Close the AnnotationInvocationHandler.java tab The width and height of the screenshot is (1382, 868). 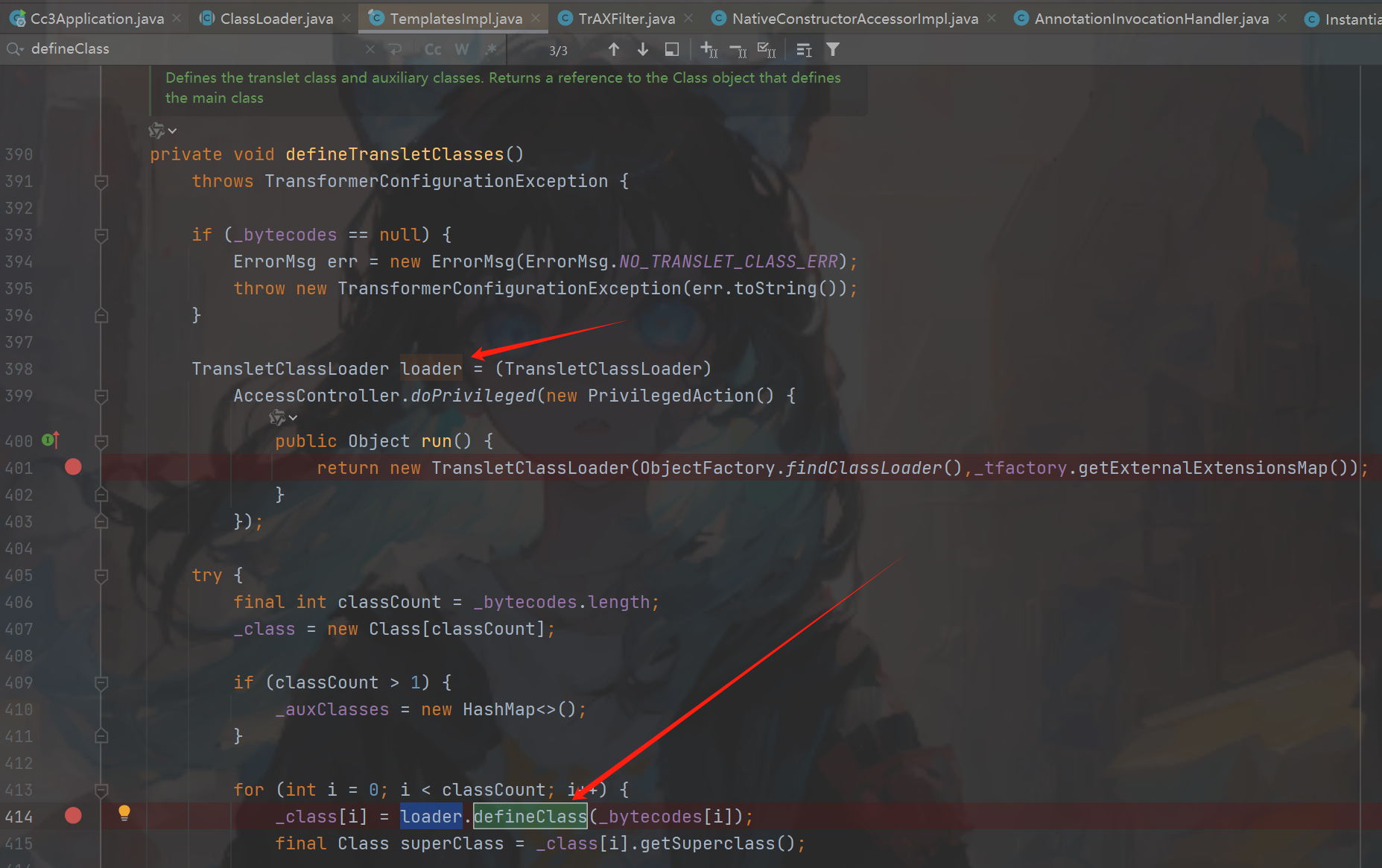coord(1282,19)
